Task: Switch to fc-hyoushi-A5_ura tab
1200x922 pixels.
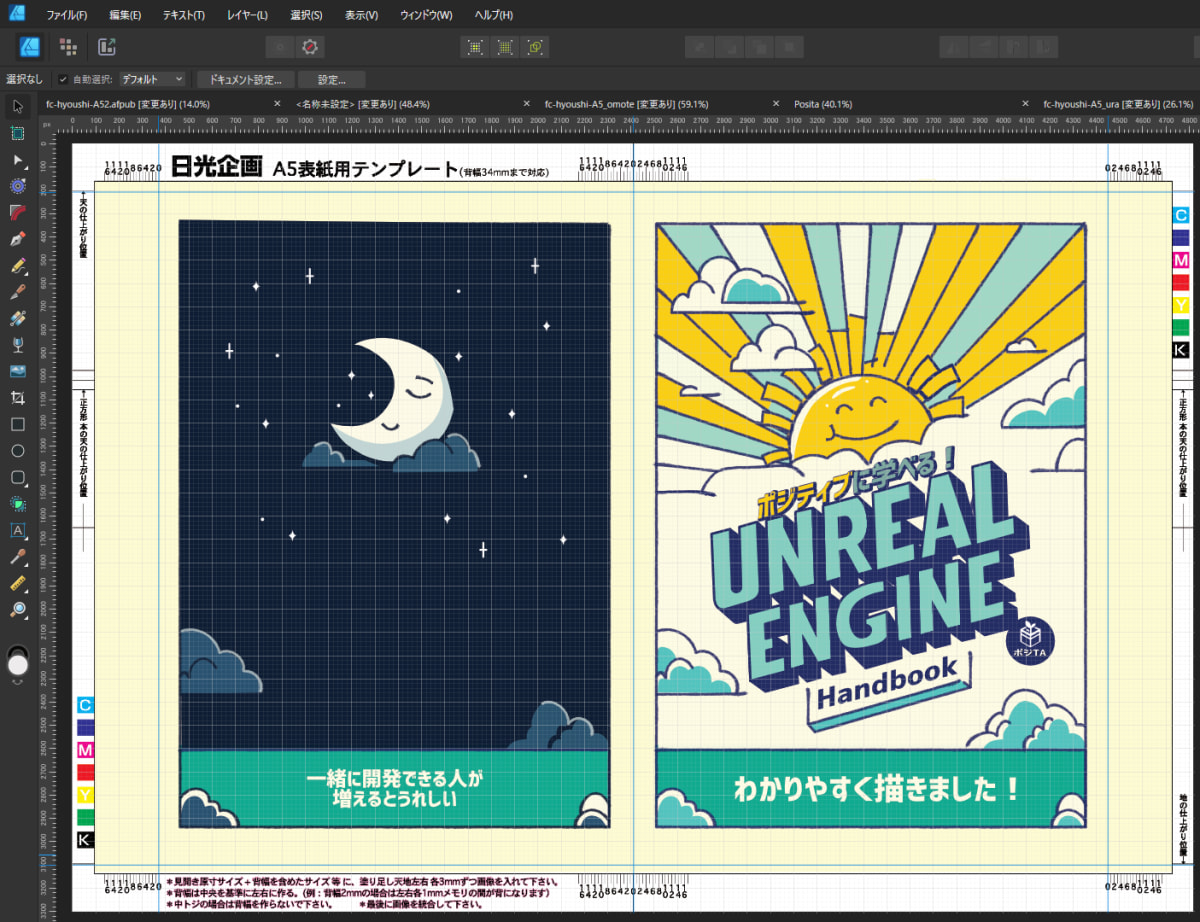Action: pos(1118,104)
